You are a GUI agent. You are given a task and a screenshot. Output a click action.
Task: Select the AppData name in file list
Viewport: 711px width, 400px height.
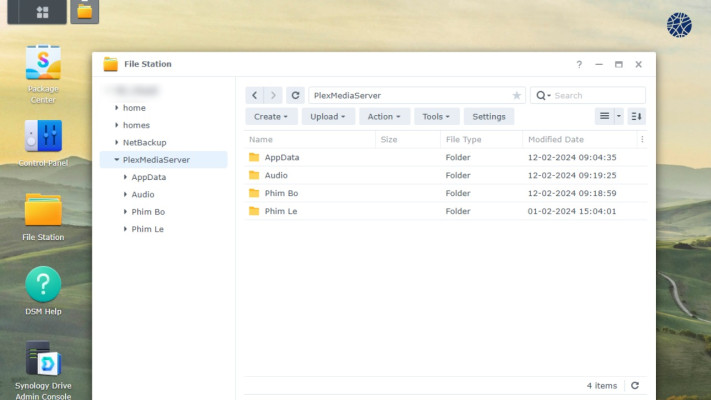(282, 157)
